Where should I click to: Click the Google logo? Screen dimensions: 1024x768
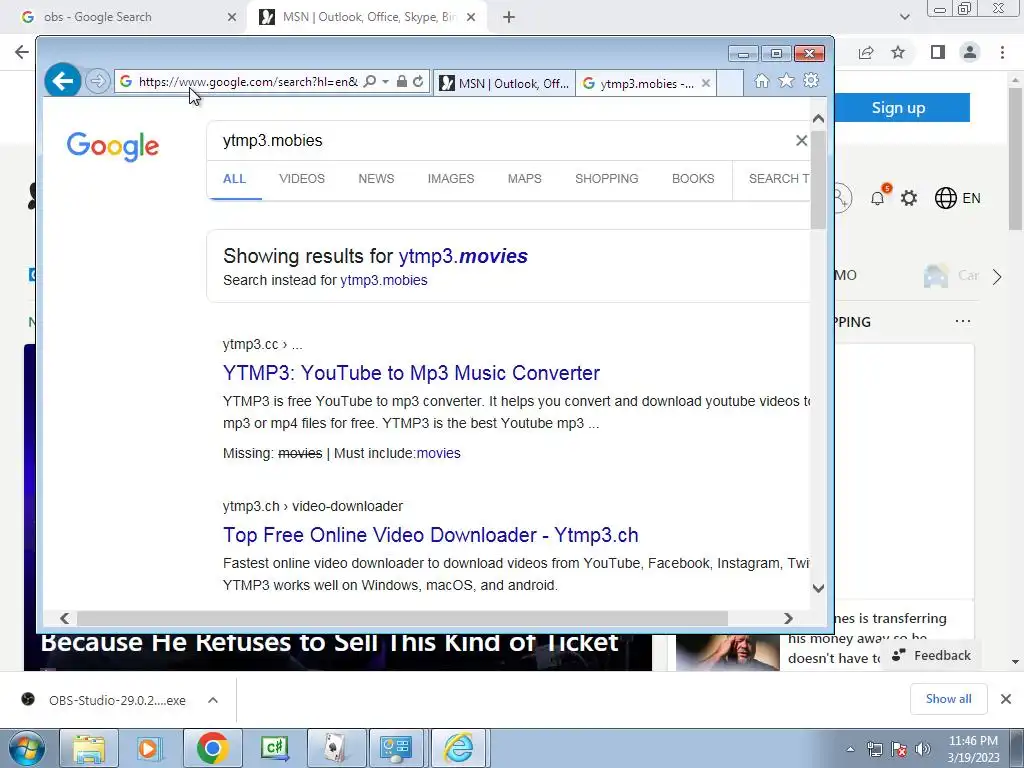click(x=112, y=146)
